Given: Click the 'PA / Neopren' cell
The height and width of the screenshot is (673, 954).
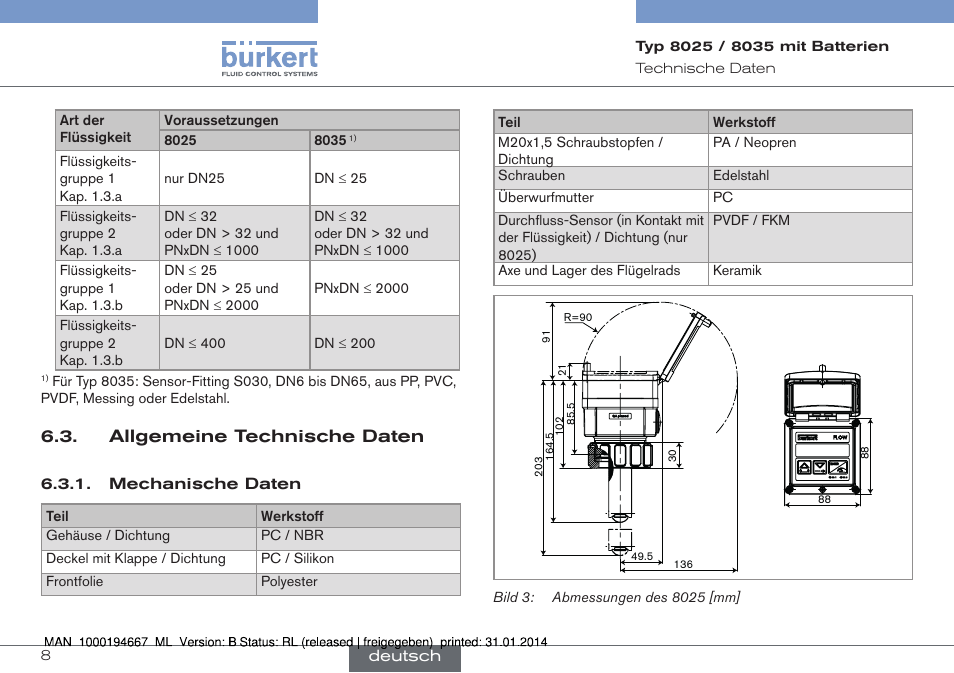Looking at the screenshot, I should [810, 150].
